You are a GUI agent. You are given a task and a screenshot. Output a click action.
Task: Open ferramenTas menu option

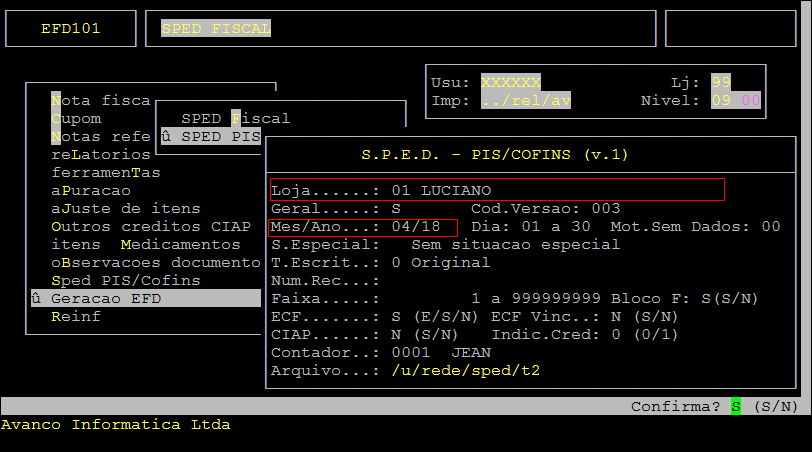[105, 172]
